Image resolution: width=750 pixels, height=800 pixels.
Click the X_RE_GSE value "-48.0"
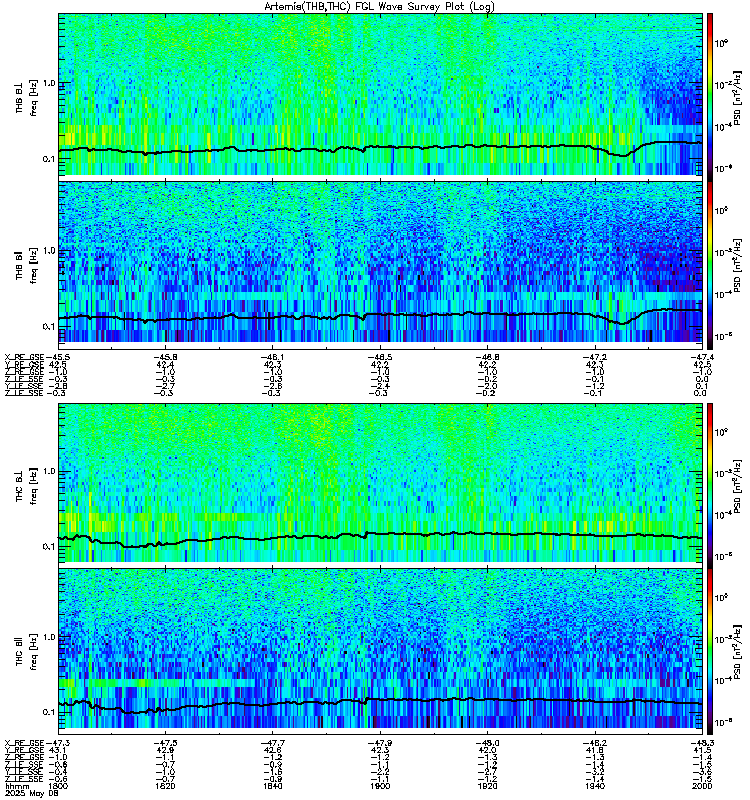tap(487, 743)
